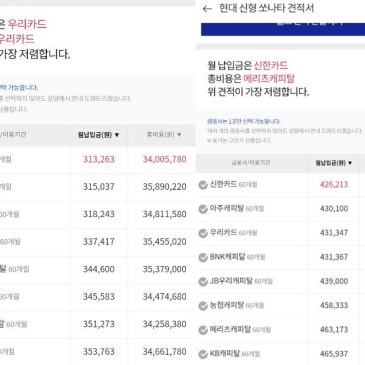This screenshot has width=365, height=365.
Task: Sort left table by 월납입금(원)
Action: click(x=98, y=135)
